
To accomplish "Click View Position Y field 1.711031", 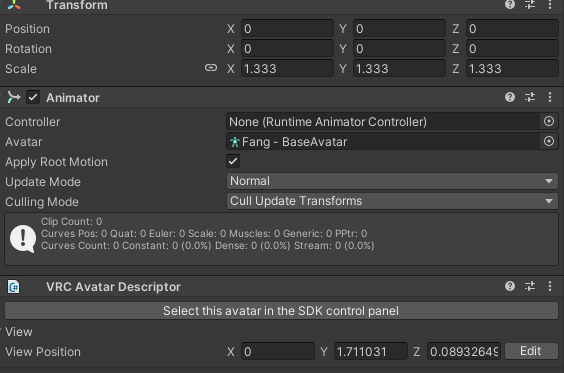I will coord(371,351).
